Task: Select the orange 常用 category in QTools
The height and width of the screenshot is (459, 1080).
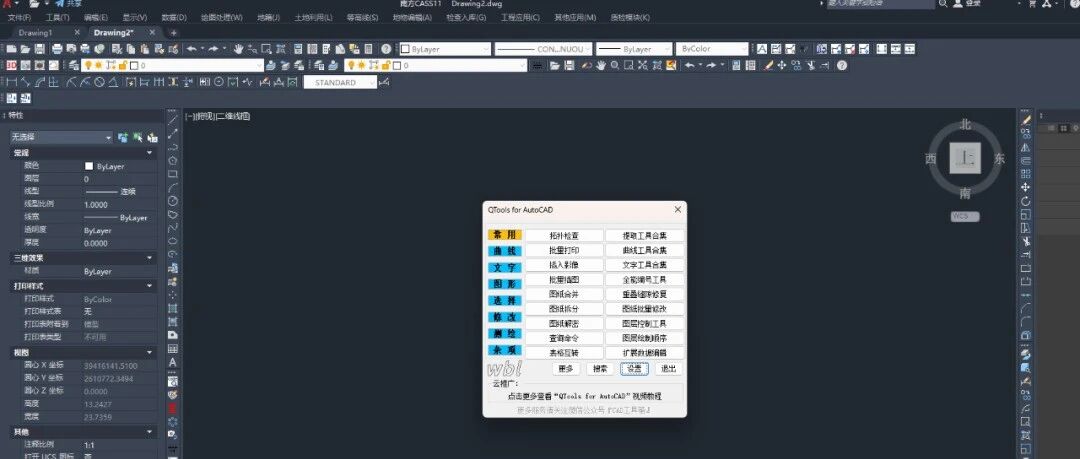Action: 505,234
